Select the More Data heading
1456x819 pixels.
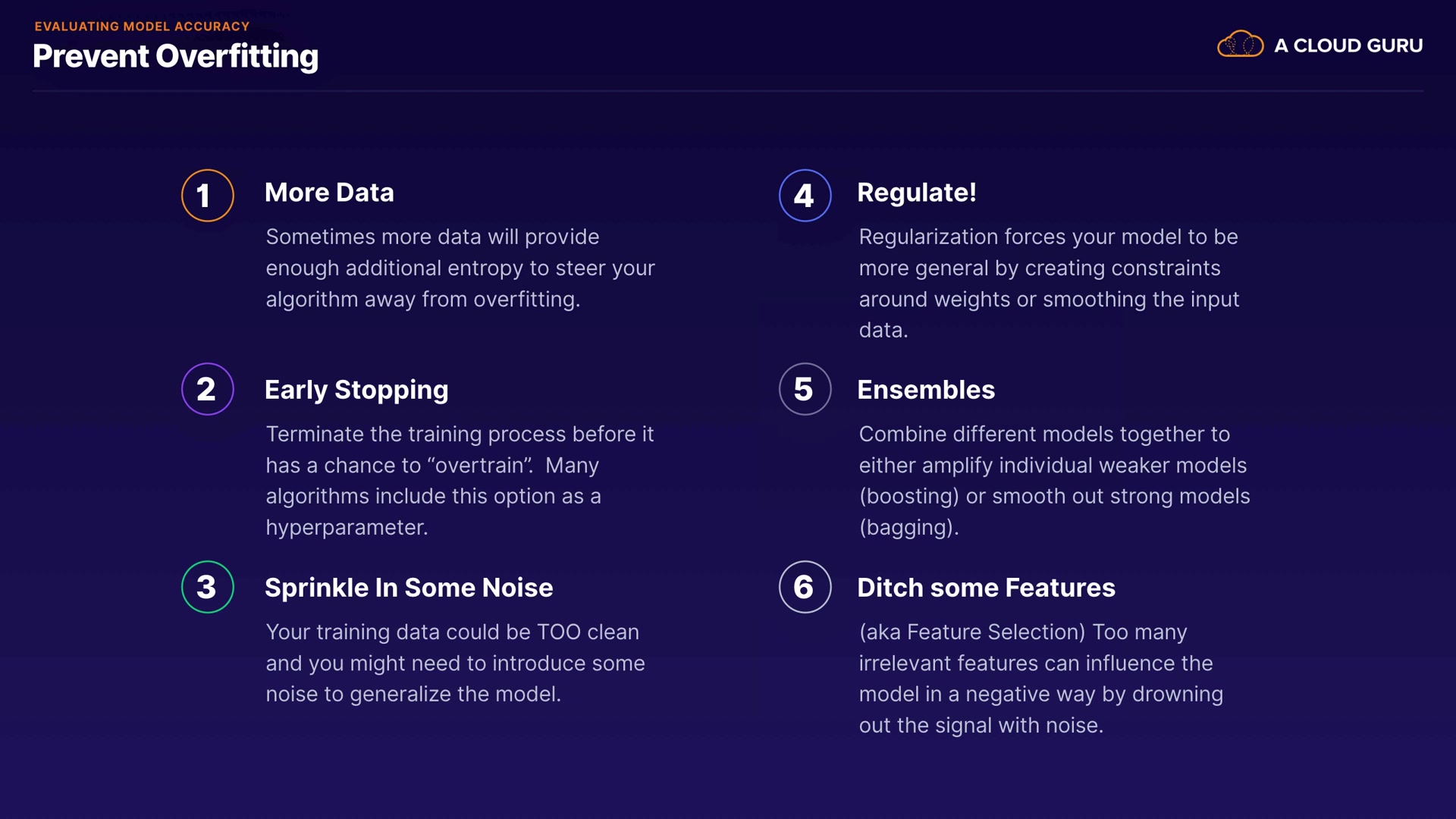coord(329,193)
